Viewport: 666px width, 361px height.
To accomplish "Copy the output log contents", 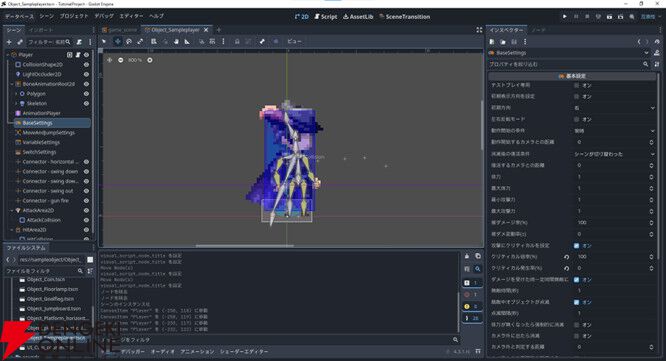I will coord(478,256).
